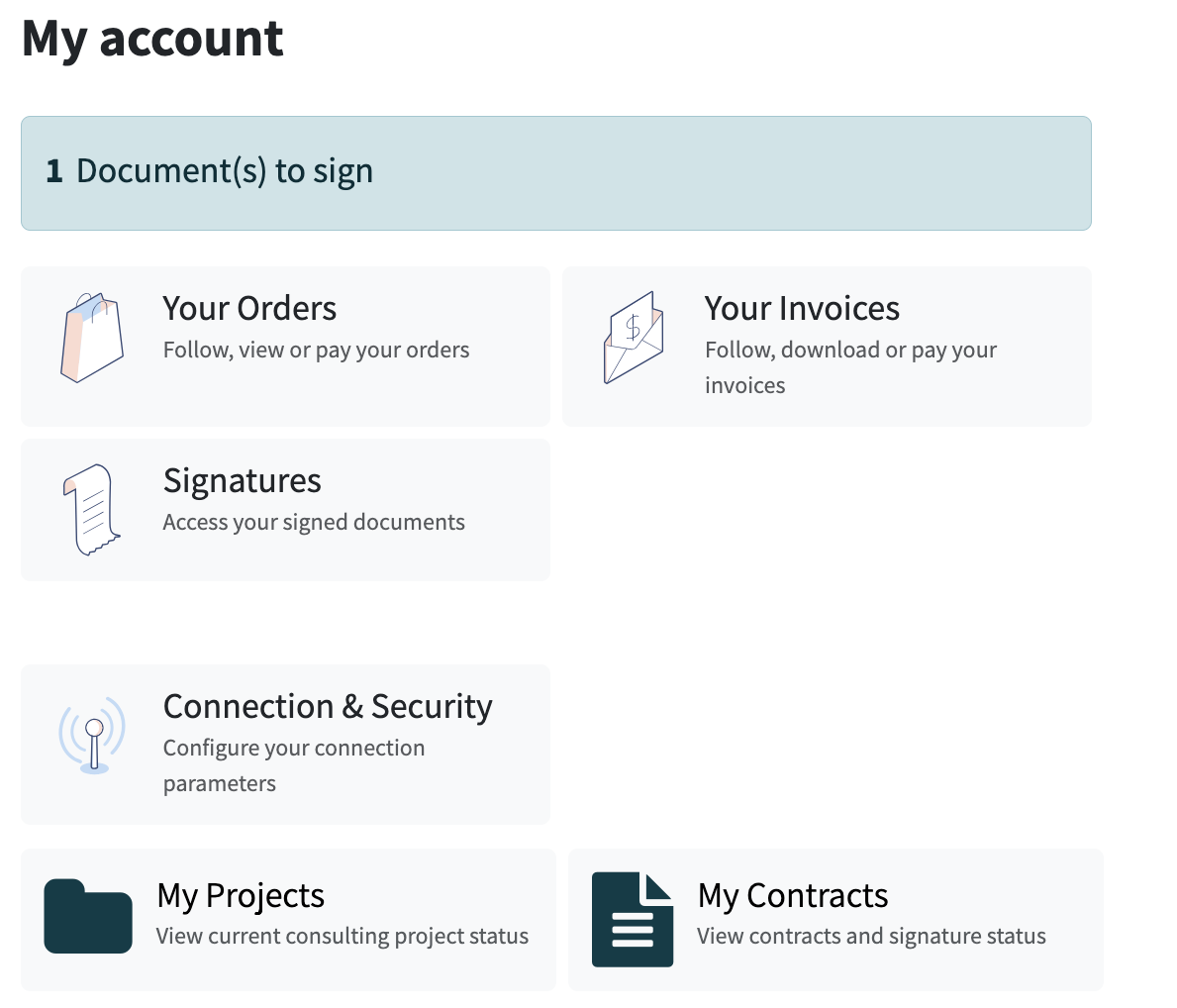The image size is (1177, 1008).
Task: Click the shopping bag icon for orders
Action: [x=92, y=338]
